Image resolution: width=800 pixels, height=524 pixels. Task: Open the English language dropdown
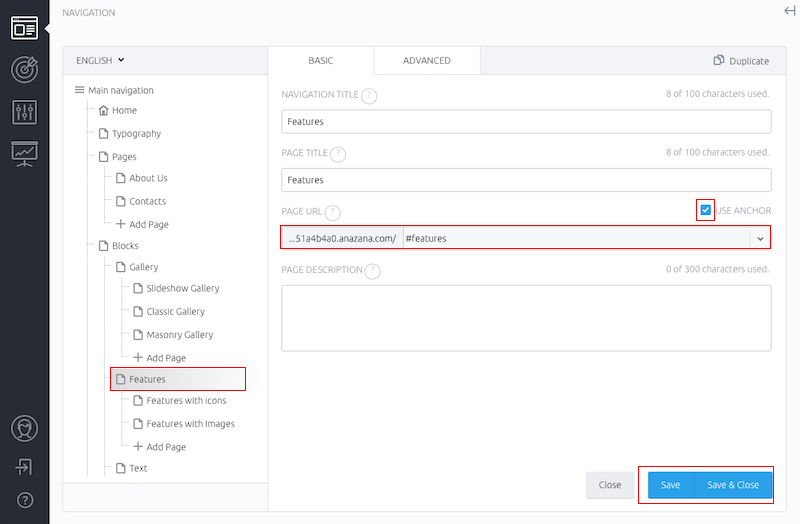pos(101,60)
